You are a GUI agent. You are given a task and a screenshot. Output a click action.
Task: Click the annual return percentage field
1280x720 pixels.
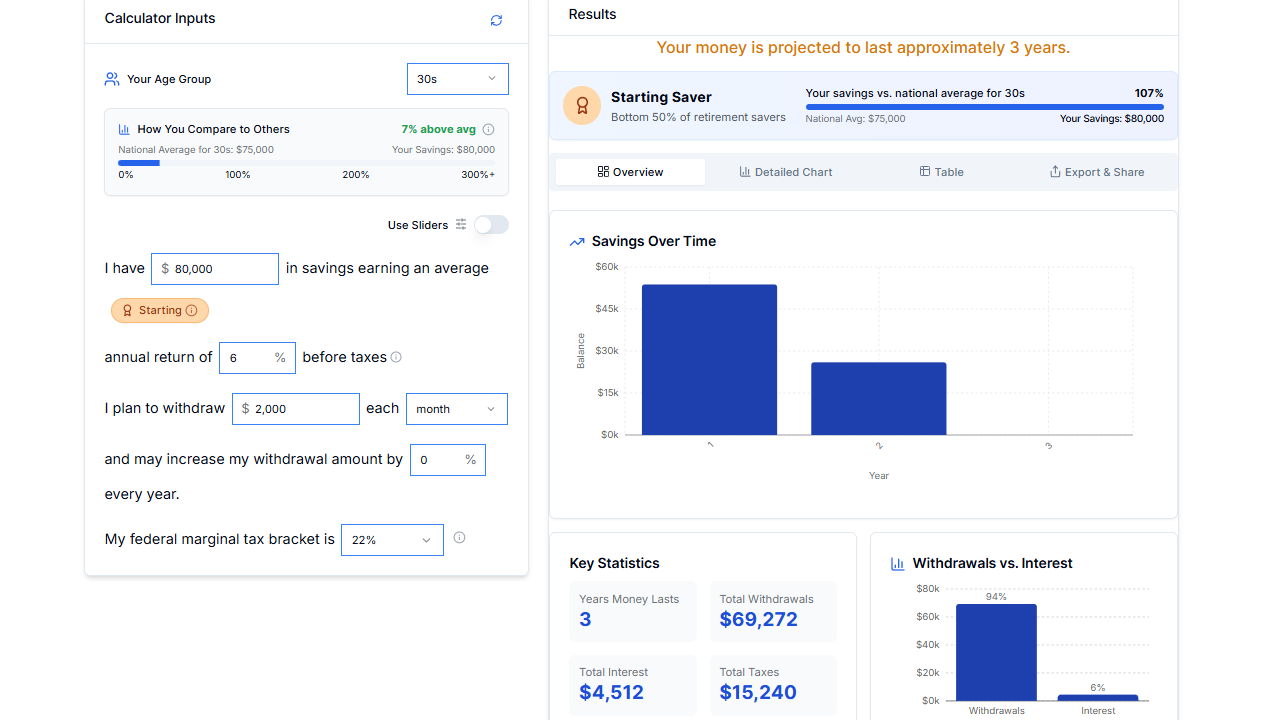click(x=248, y=358)
